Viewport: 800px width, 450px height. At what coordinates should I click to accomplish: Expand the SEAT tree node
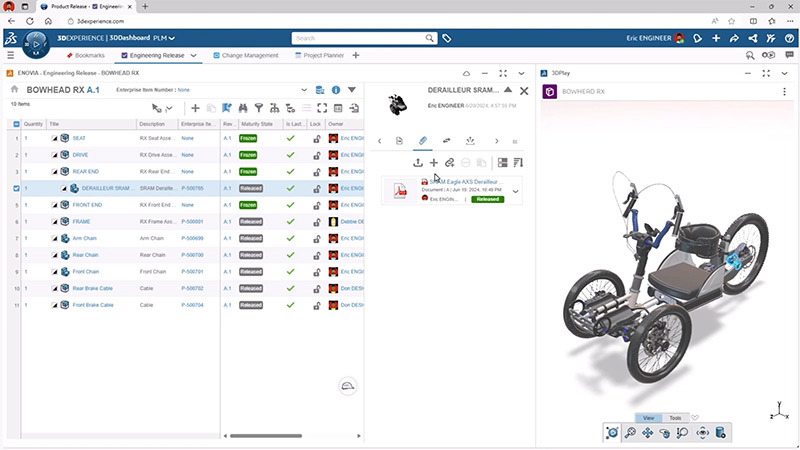55,139
